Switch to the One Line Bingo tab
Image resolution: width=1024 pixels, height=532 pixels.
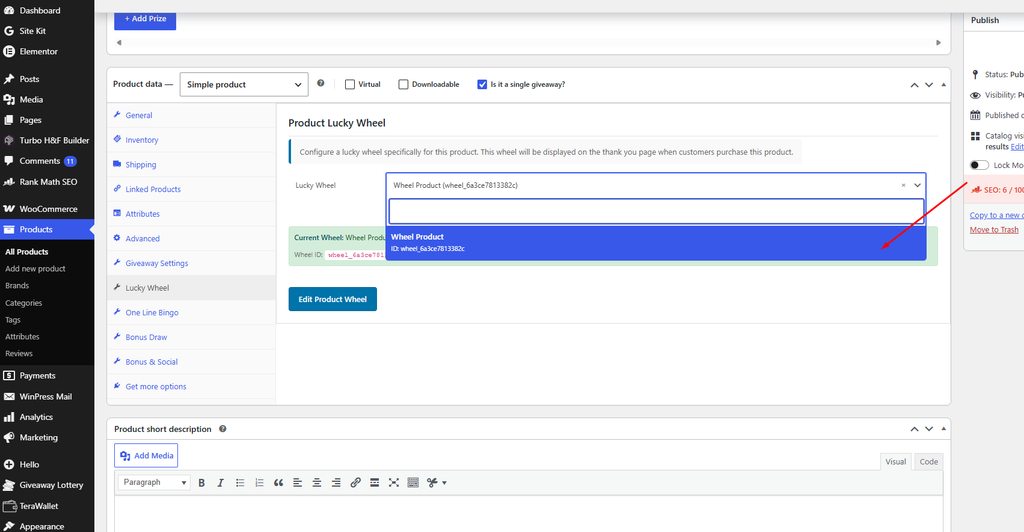[152, 313]
